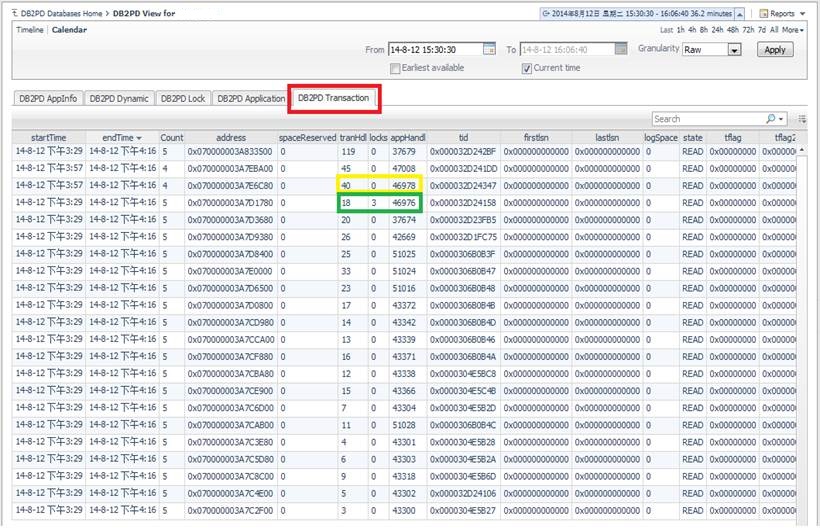Image resolution: width=820 pixels, height=530 pixels.
Task: Click the To date calendar picker icon
Action: point(621,49)
